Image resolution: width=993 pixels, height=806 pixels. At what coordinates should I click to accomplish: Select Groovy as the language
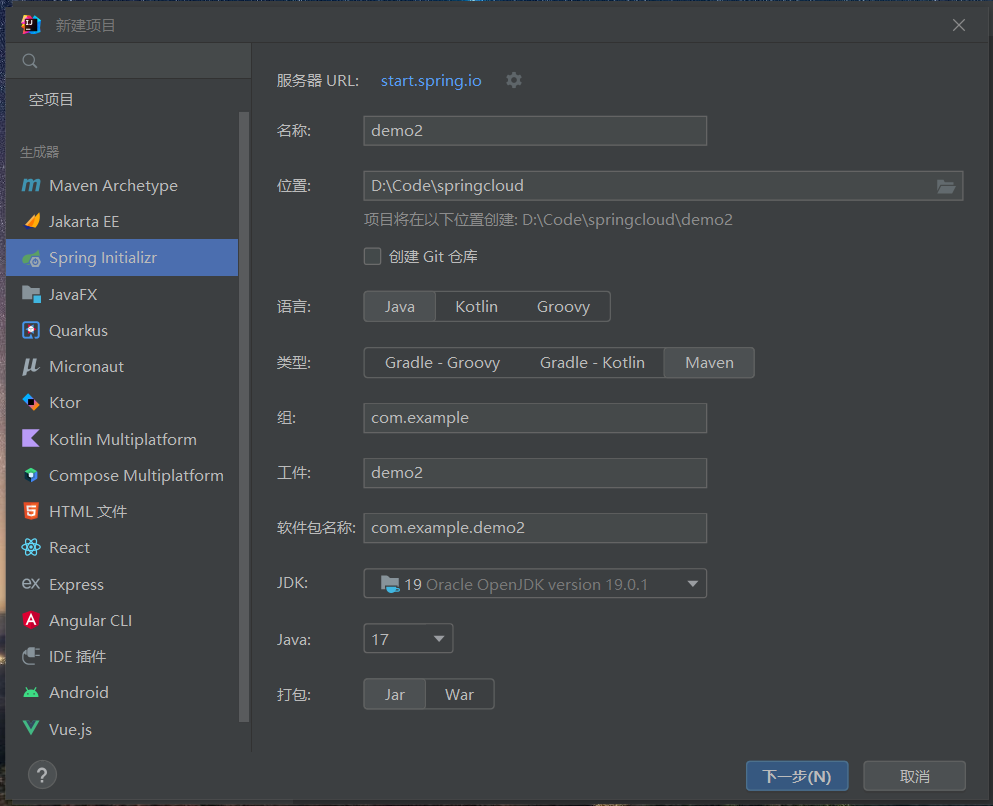pos(564,306)
